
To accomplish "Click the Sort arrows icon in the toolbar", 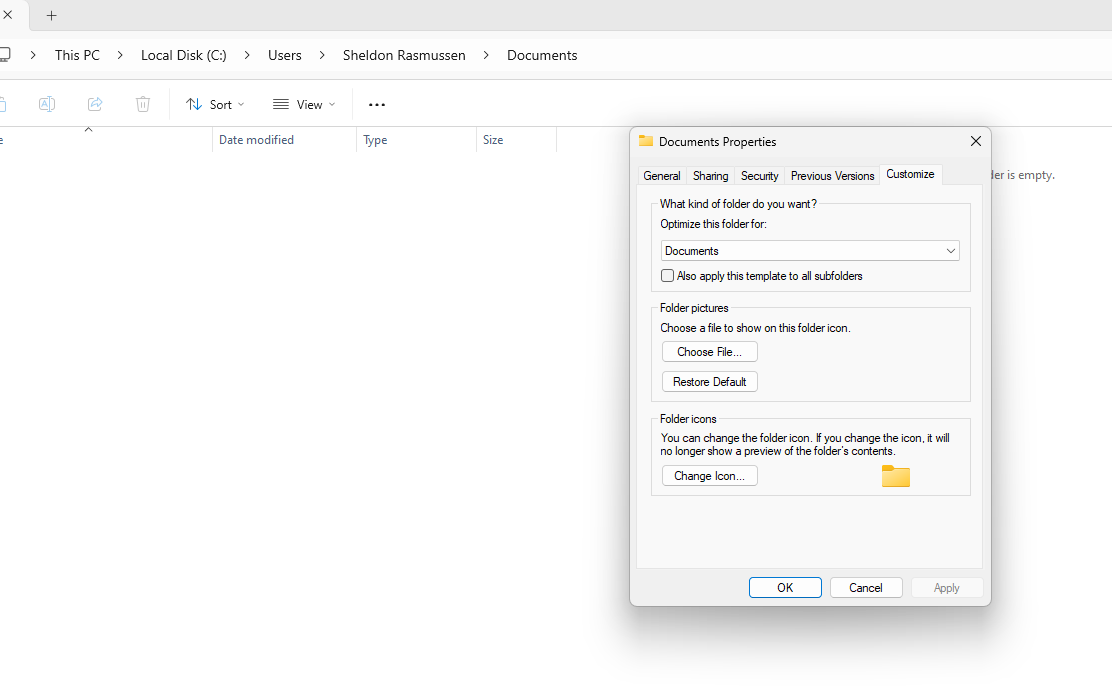I will pyautogui.click(x=193, y=104).
